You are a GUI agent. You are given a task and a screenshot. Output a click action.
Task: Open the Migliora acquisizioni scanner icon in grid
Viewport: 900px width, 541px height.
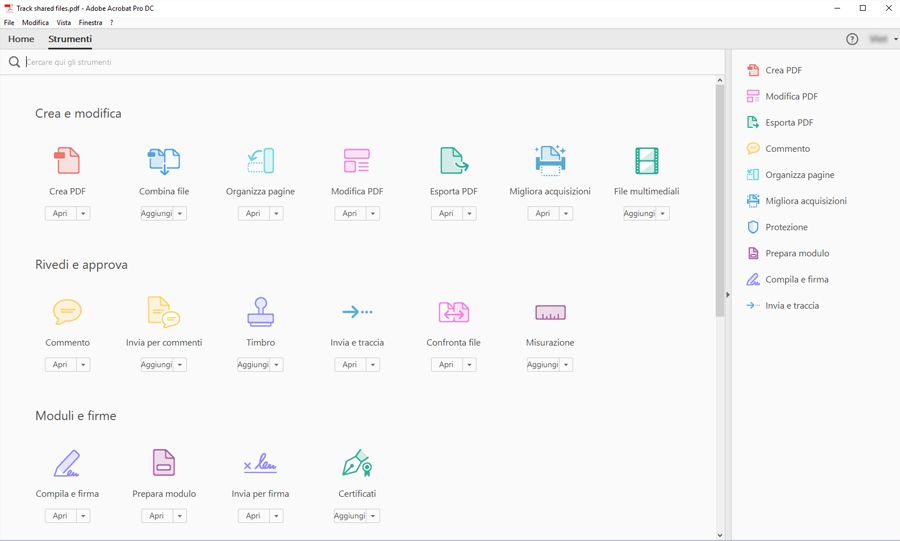pos(550,161)
